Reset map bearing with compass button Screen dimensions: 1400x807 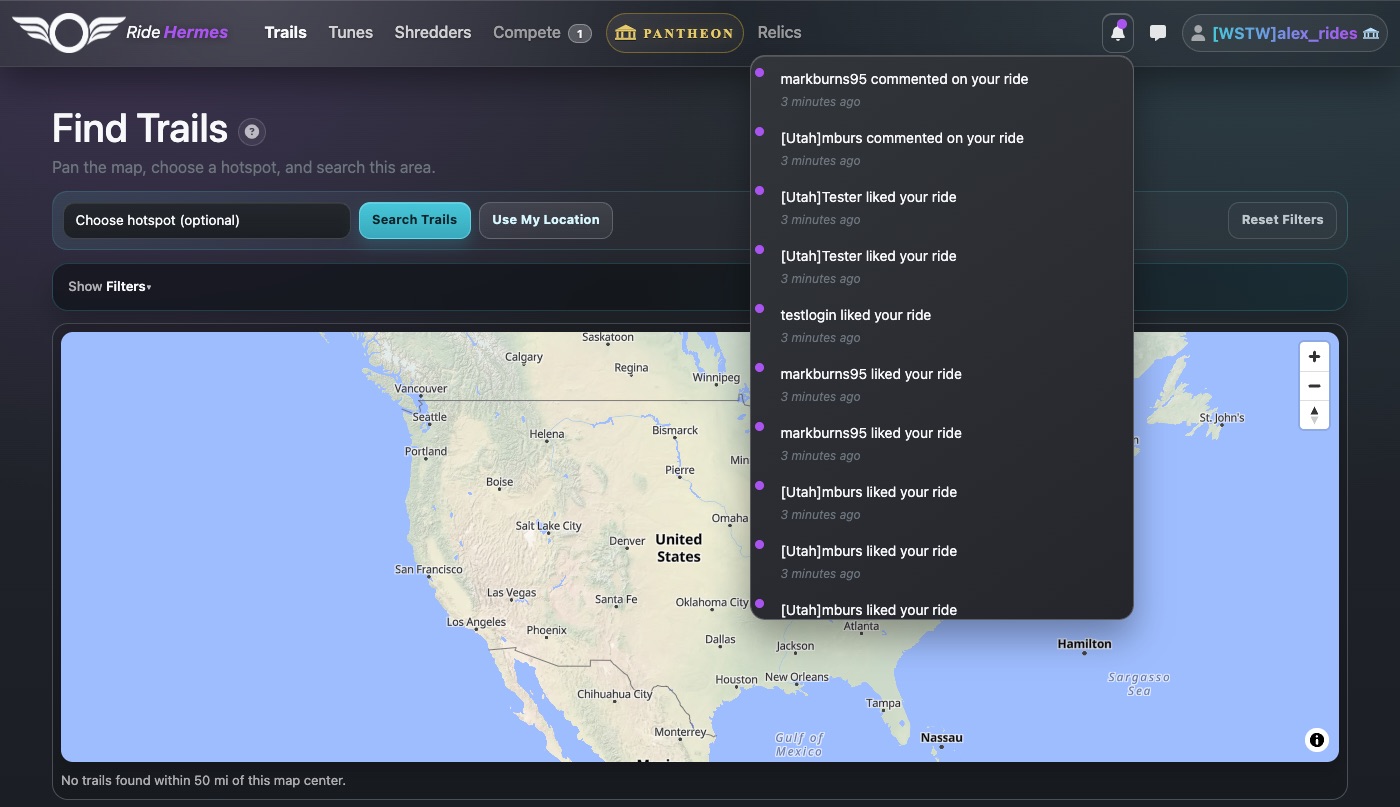[1314, 414]
